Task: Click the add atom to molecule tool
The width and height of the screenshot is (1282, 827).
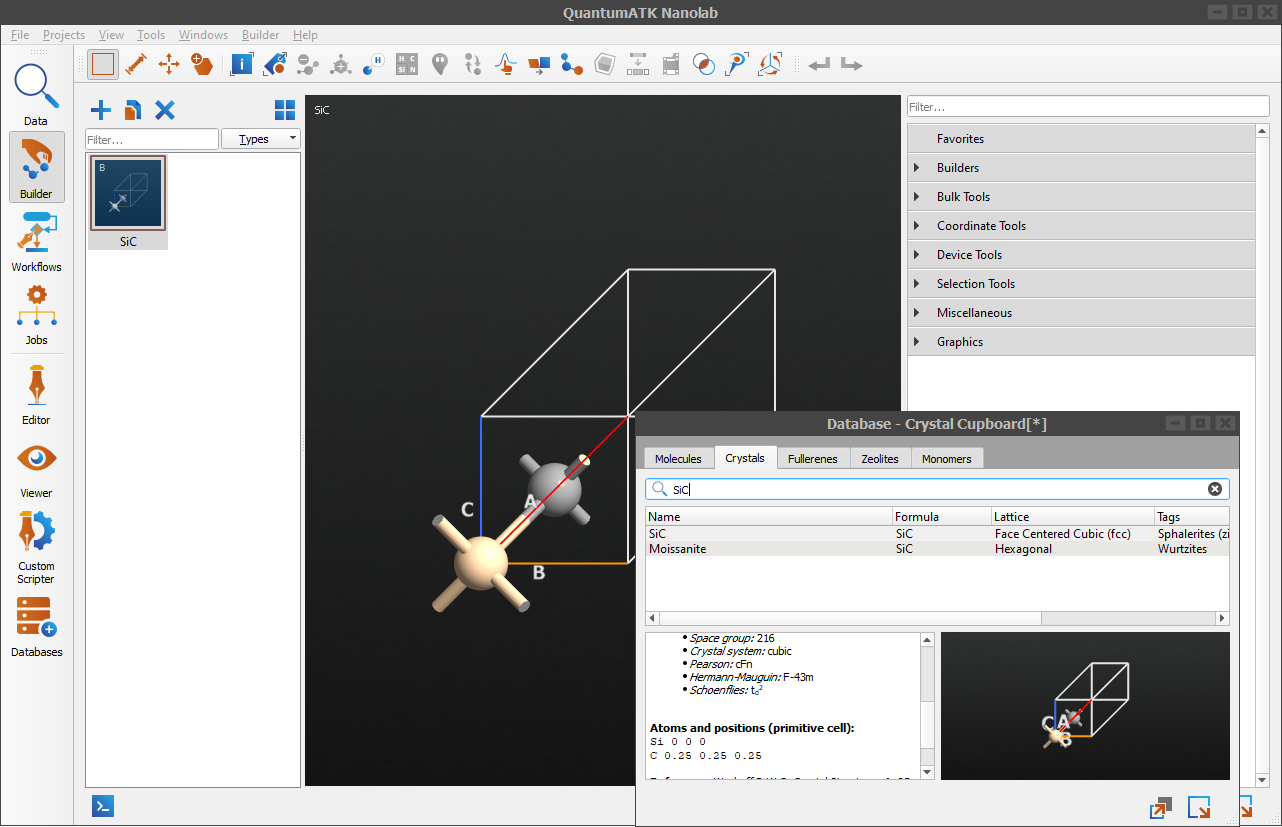Action: point(341,64)
